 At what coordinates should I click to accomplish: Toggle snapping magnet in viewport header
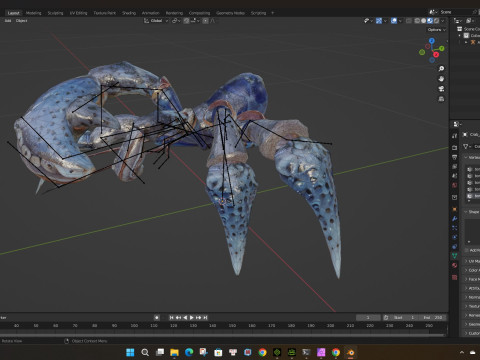point(187,21)
